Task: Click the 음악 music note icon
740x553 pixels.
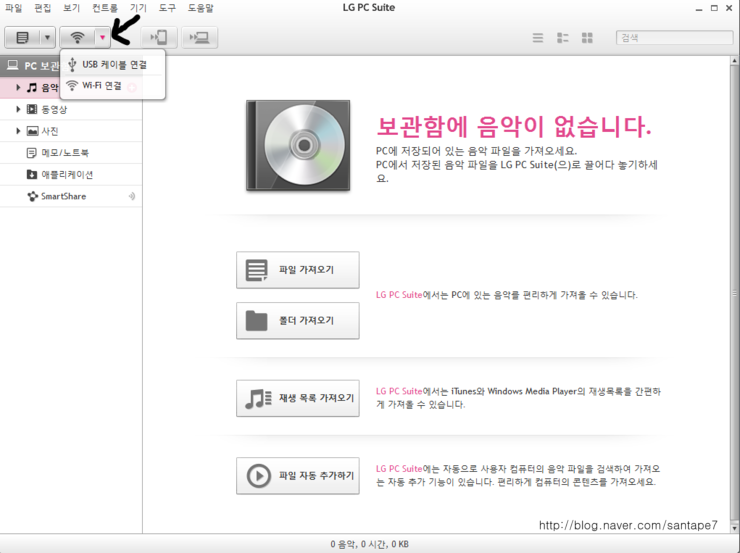Action: 32,87
